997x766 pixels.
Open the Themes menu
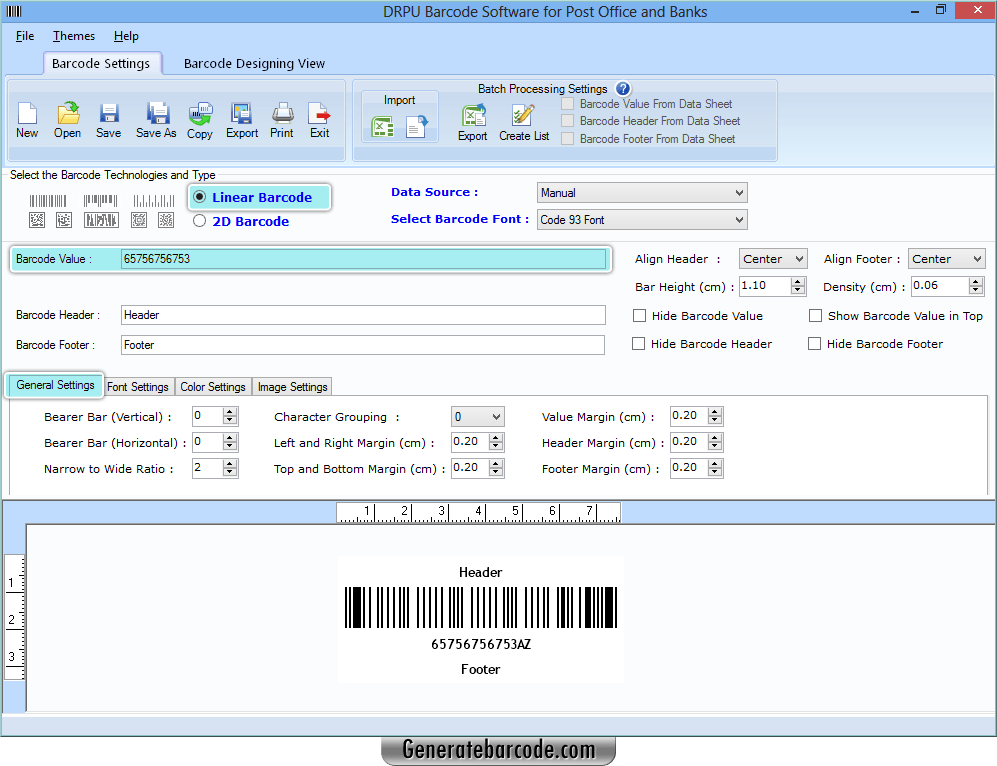click(x=73, y=36)
